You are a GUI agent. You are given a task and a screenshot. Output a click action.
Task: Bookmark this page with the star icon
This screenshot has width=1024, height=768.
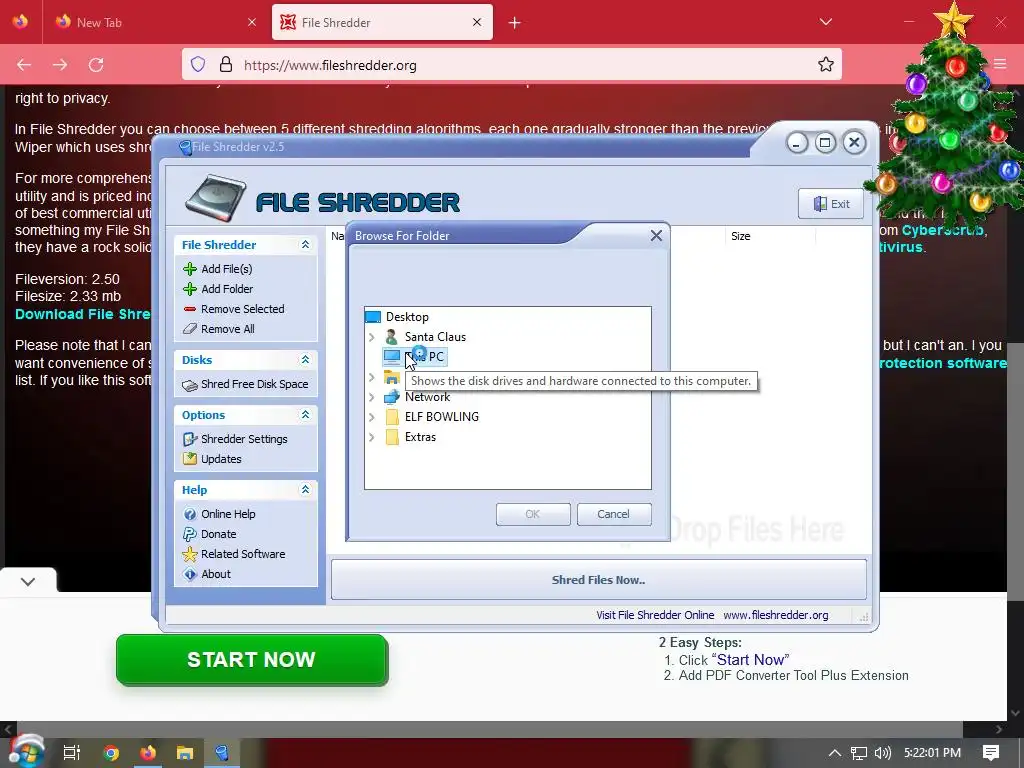[825, 65]
